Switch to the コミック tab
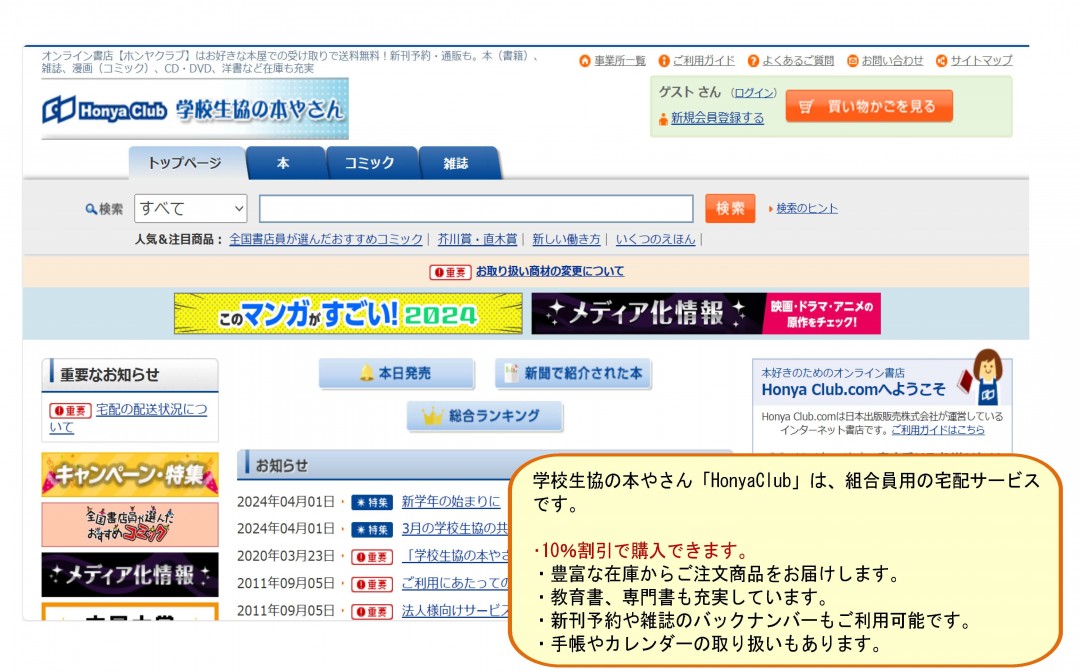 pos(370,163)
